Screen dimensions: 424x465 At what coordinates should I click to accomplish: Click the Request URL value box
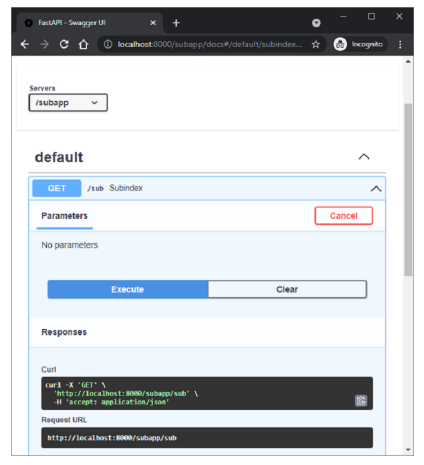[207, 438]
